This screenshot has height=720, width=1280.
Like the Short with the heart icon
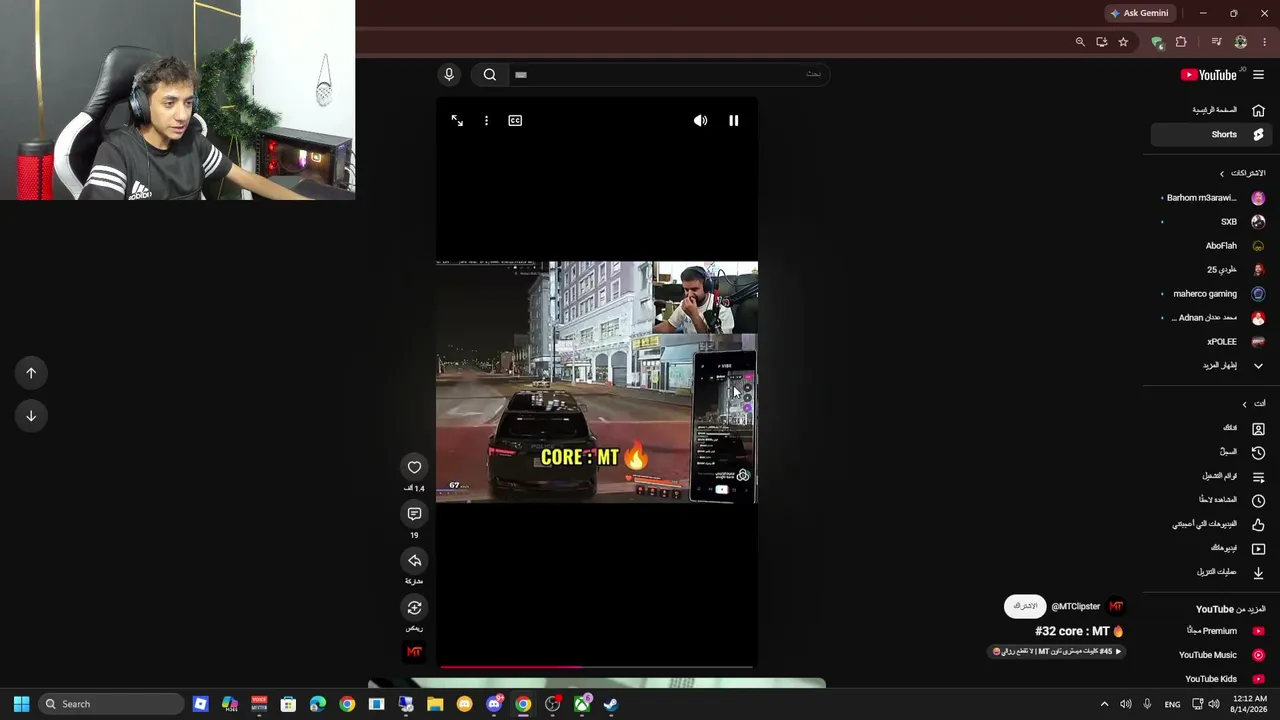tap(414, 467)
